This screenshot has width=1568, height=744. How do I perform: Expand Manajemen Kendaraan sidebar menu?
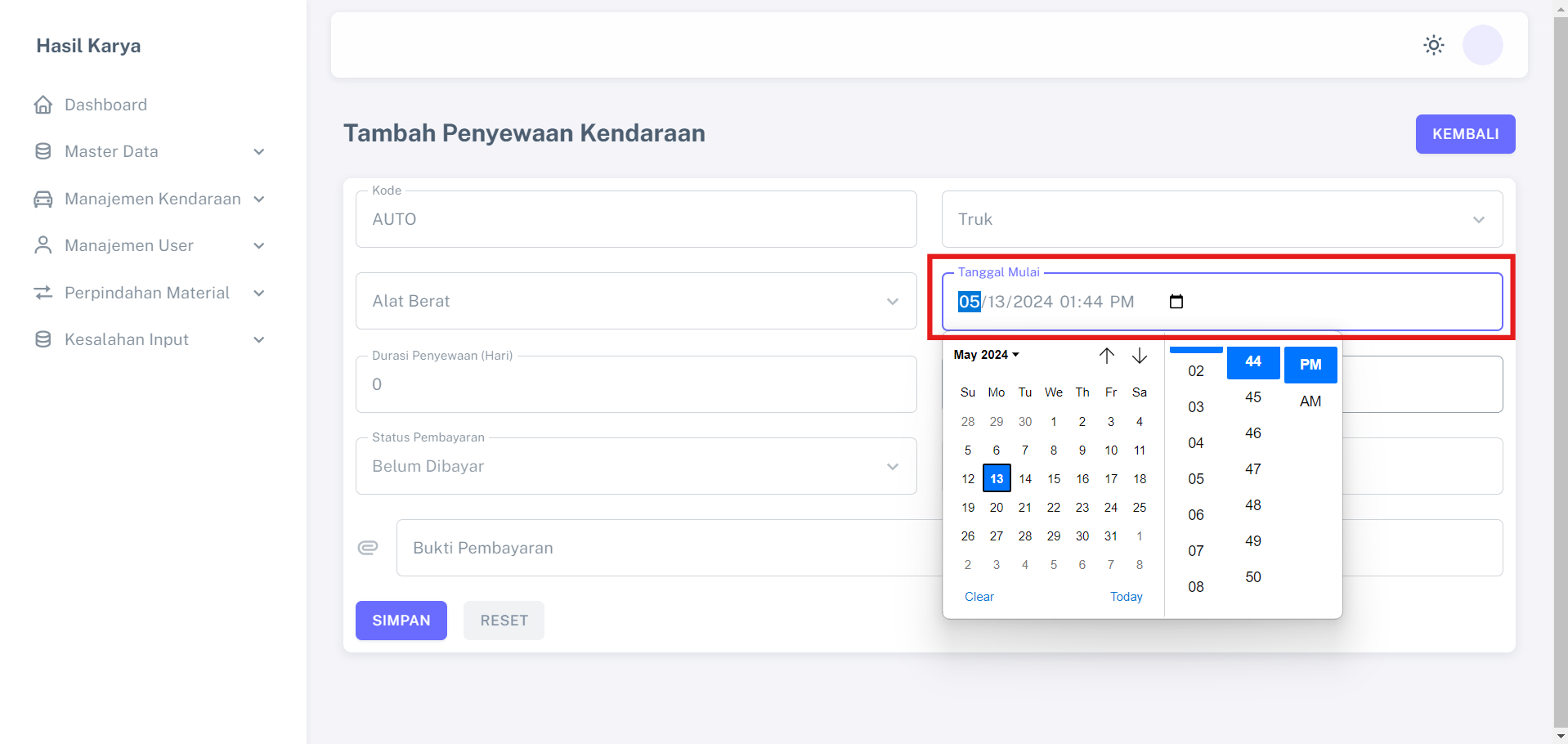tap(151, 199)
